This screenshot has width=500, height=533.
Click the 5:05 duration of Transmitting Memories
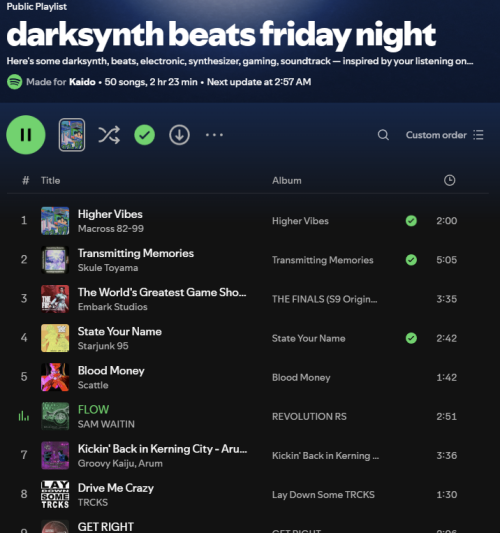[447, 260]
